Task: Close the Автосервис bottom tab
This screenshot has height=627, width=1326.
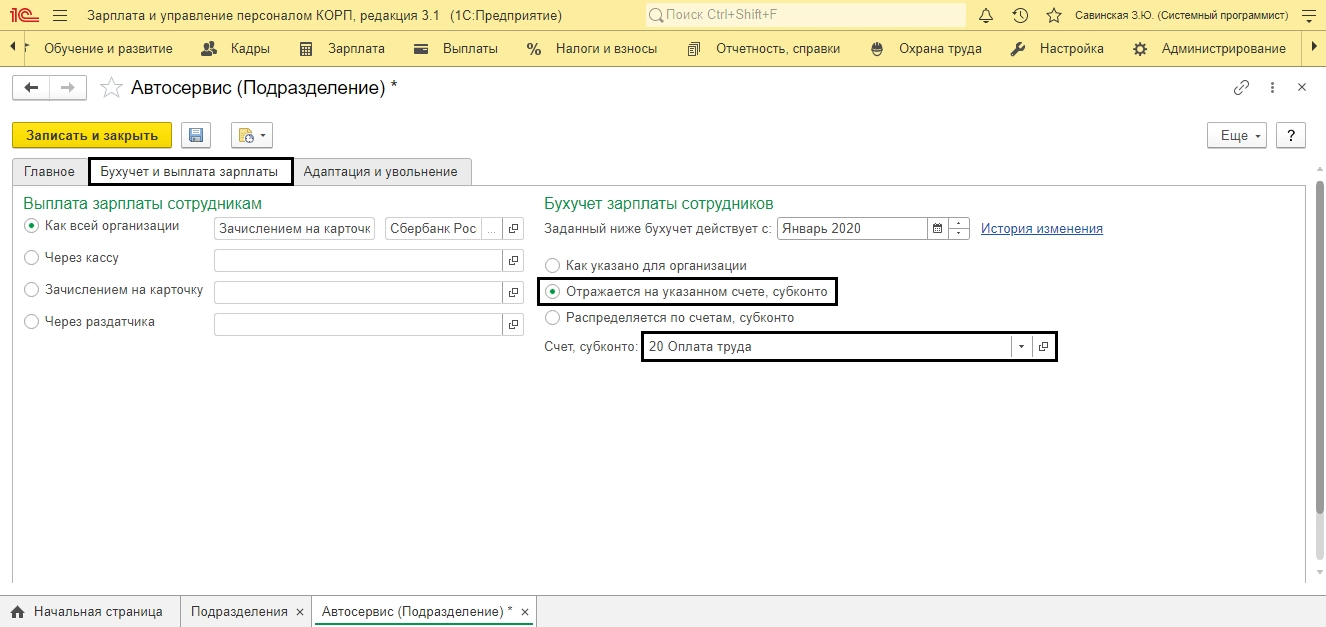Action: pos(524,611)
